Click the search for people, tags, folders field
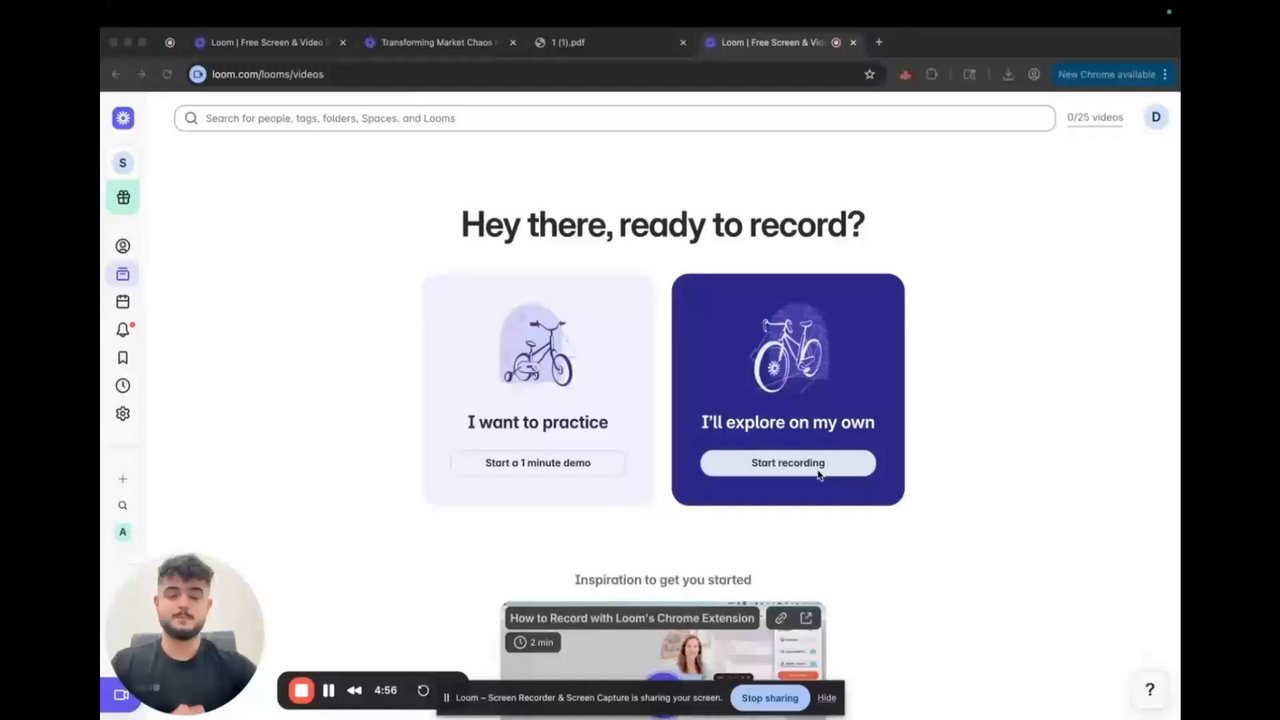The width and height of the screenshot is (1280, 720). click(615, 118)
